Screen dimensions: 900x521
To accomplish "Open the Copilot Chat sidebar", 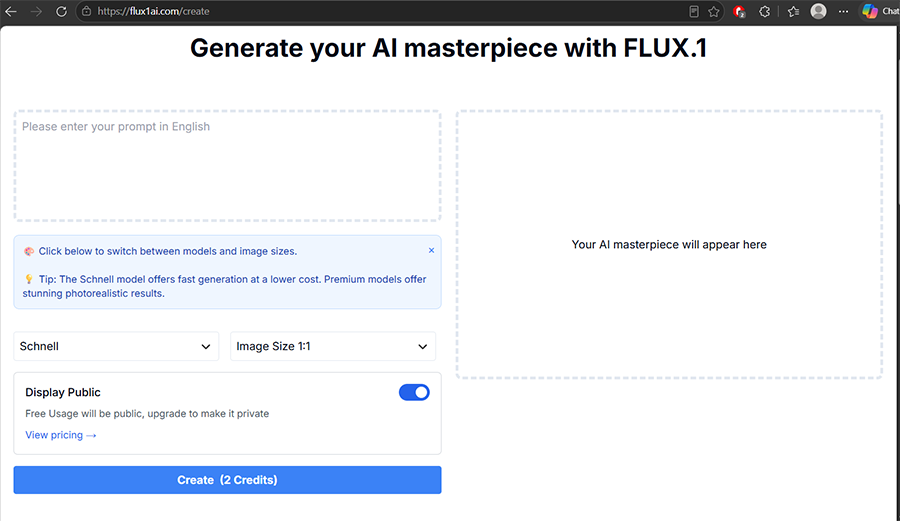I will (880, 11).
